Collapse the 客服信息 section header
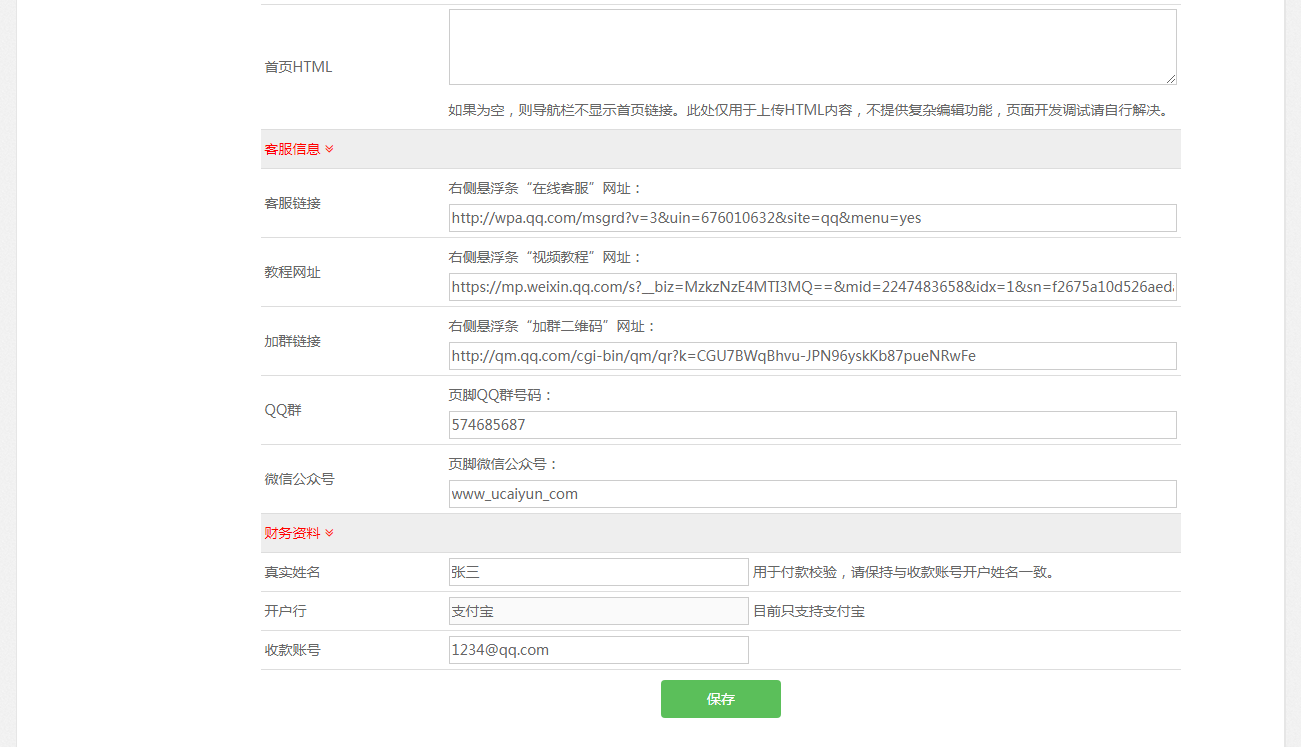Viewport: 1301px width, 747px height. pos(292,149)
